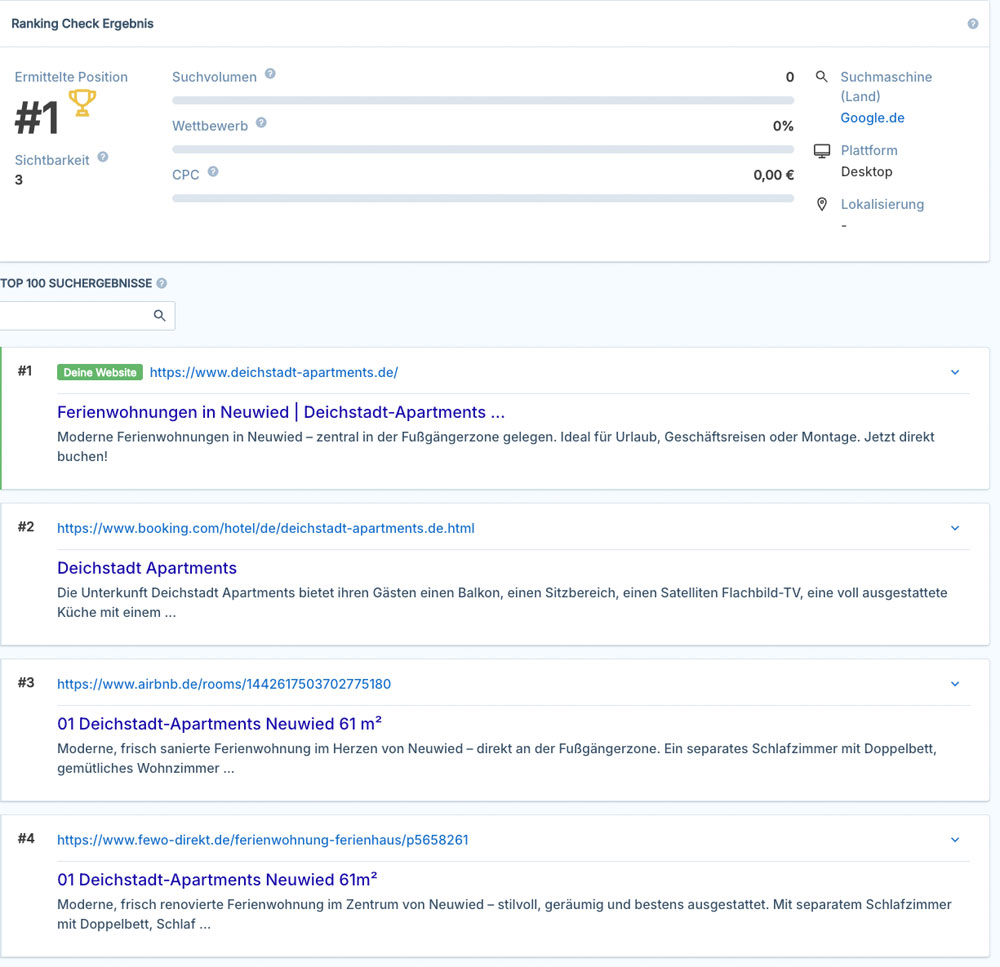Click help icon beside Top 100 Suchergebnisse
Viewport: 1000px width, 967px height.
(x=162, y=284)
